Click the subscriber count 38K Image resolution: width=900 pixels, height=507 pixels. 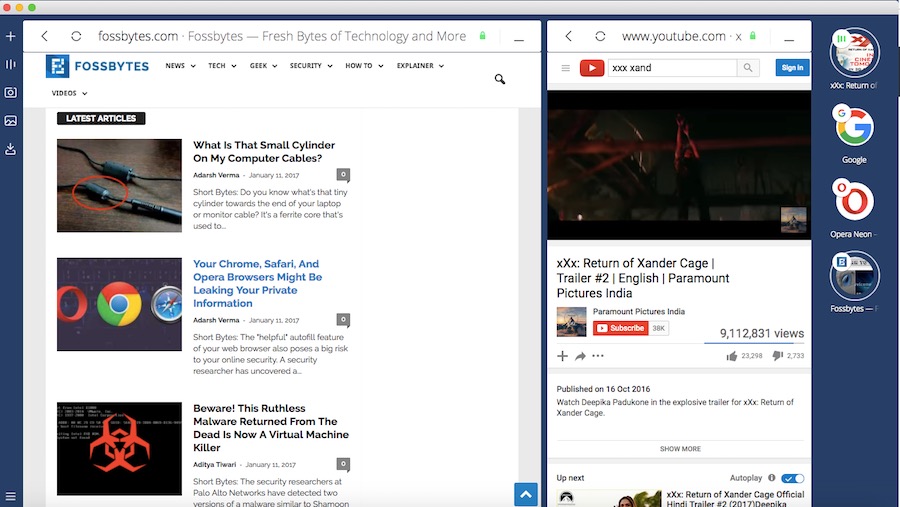(658, 328)
